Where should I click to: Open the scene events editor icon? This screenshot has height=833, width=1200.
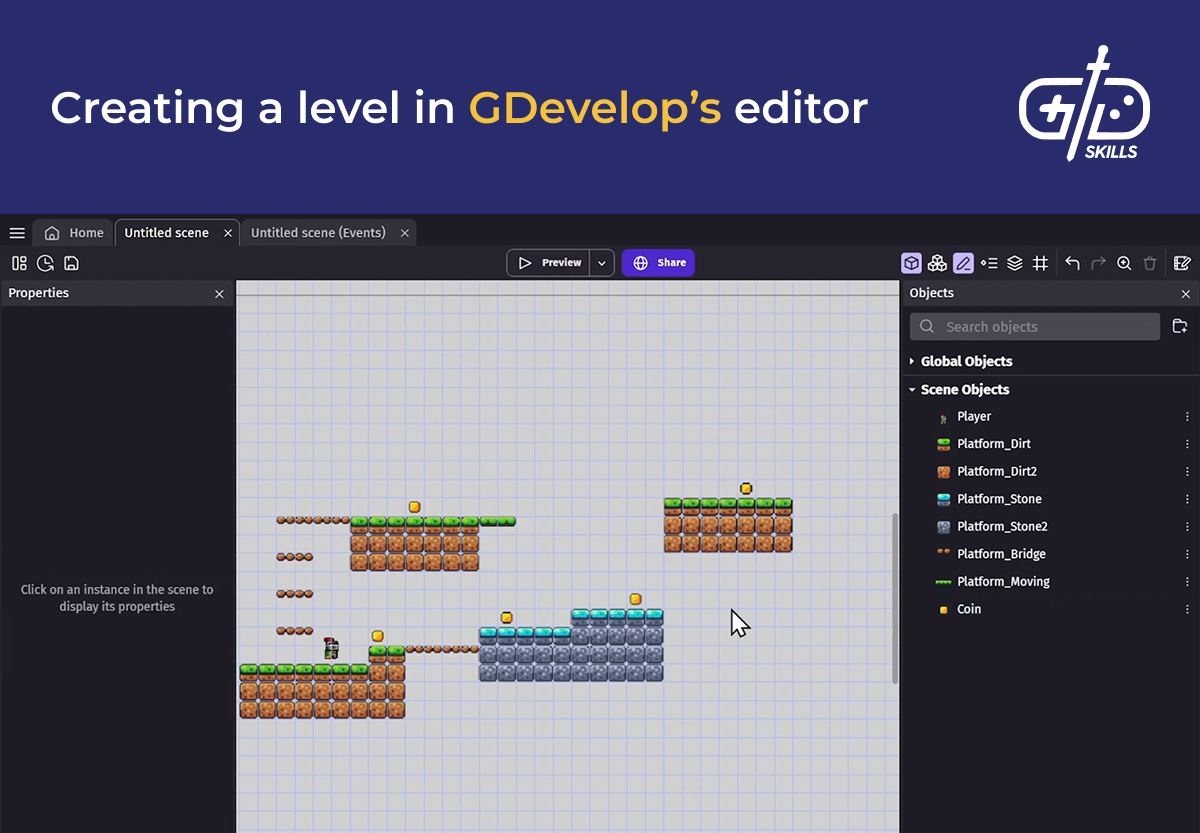(x=1182, y=262)
